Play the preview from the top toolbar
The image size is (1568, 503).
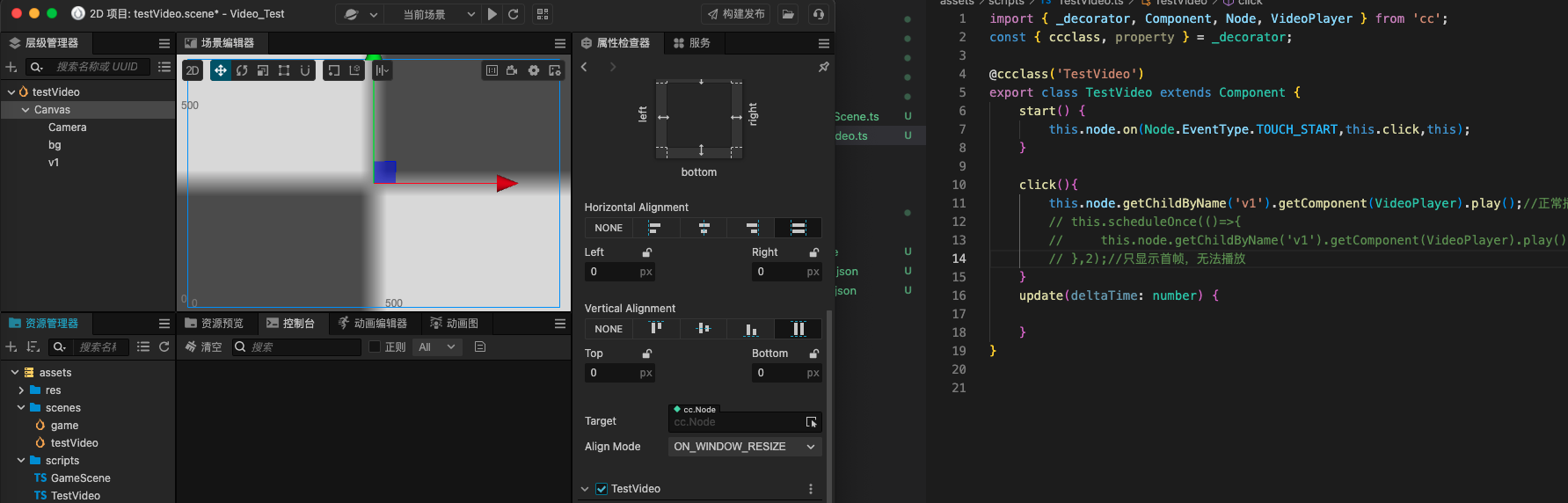coord(492,14)
